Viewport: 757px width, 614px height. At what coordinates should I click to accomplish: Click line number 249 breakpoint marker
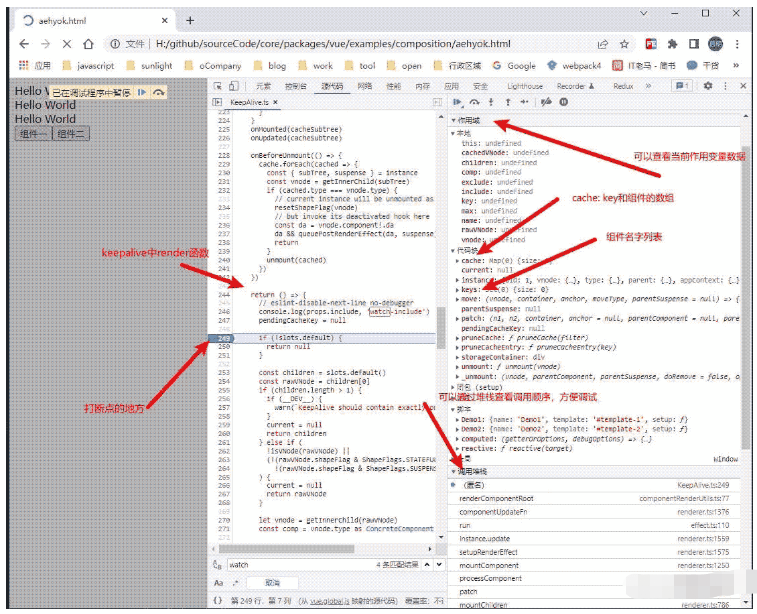click(221, 338)
